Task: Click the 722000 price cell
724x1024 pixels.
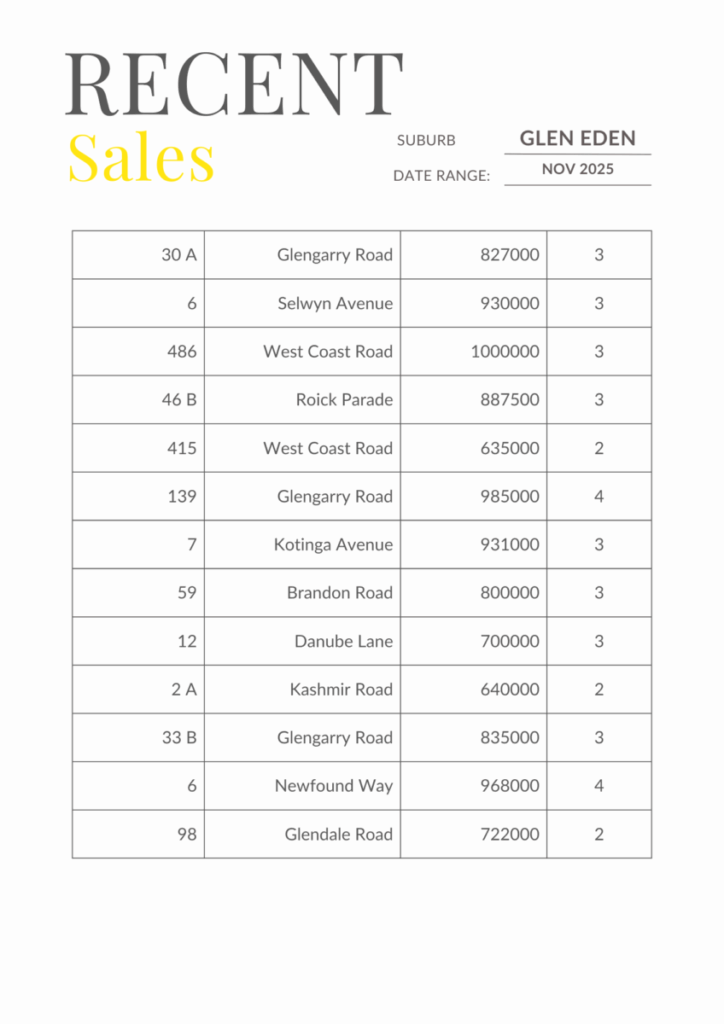Action: coord(509,834)
